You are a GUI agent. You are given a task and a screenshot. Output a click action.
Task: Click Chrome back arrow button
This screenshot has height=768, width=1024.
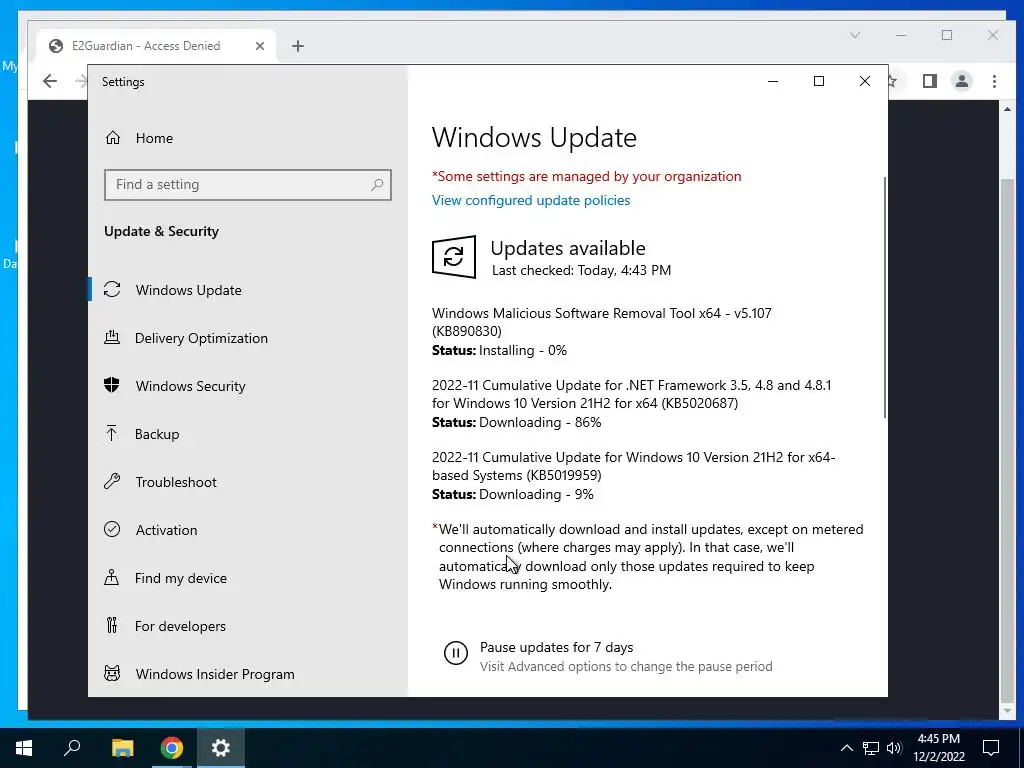tap(50, 81)
